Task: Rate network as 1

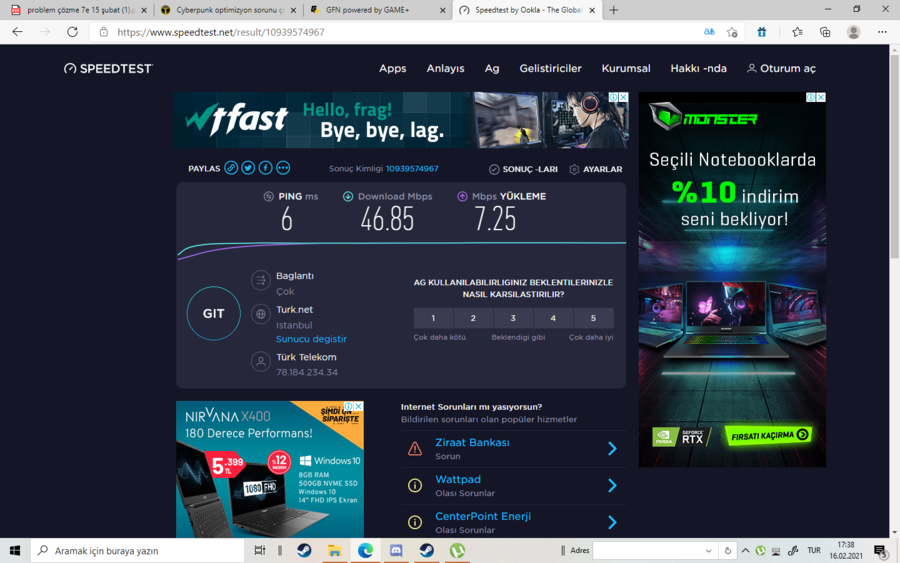Action: [433, 318]
